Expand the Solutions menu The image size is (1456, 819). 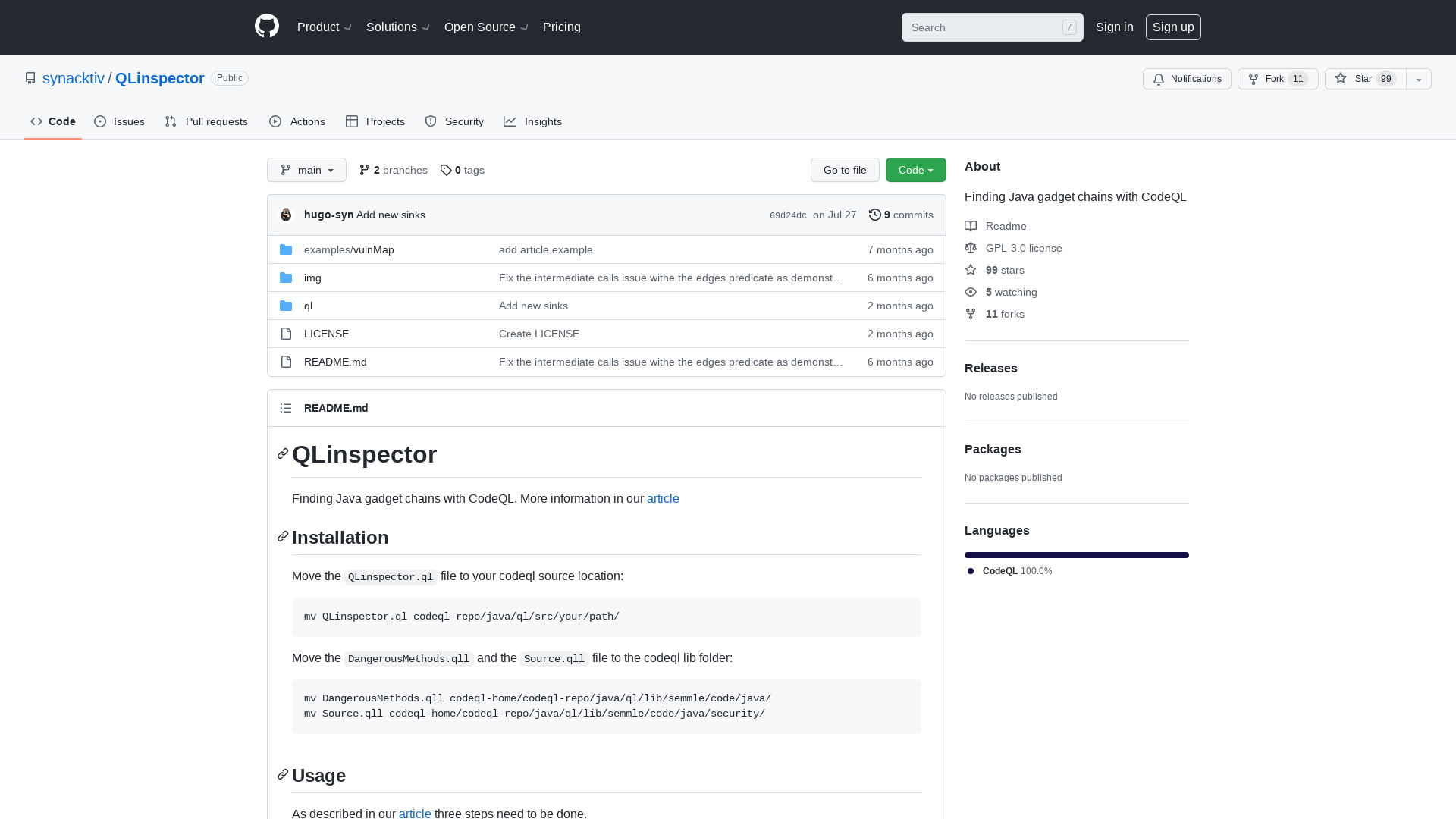coord(398,27)
